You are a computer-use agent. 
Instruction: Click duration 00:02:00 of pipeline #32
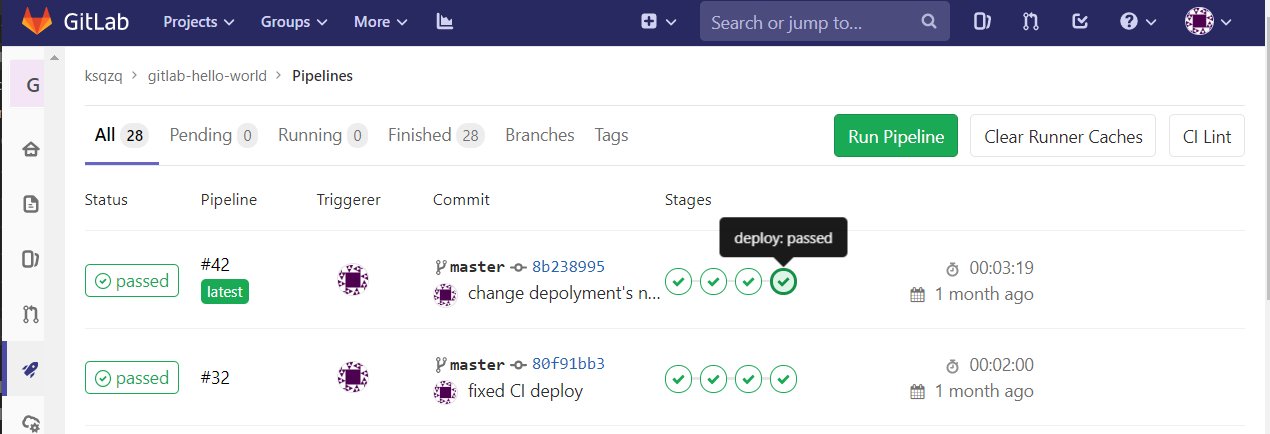coord(1001,365)
